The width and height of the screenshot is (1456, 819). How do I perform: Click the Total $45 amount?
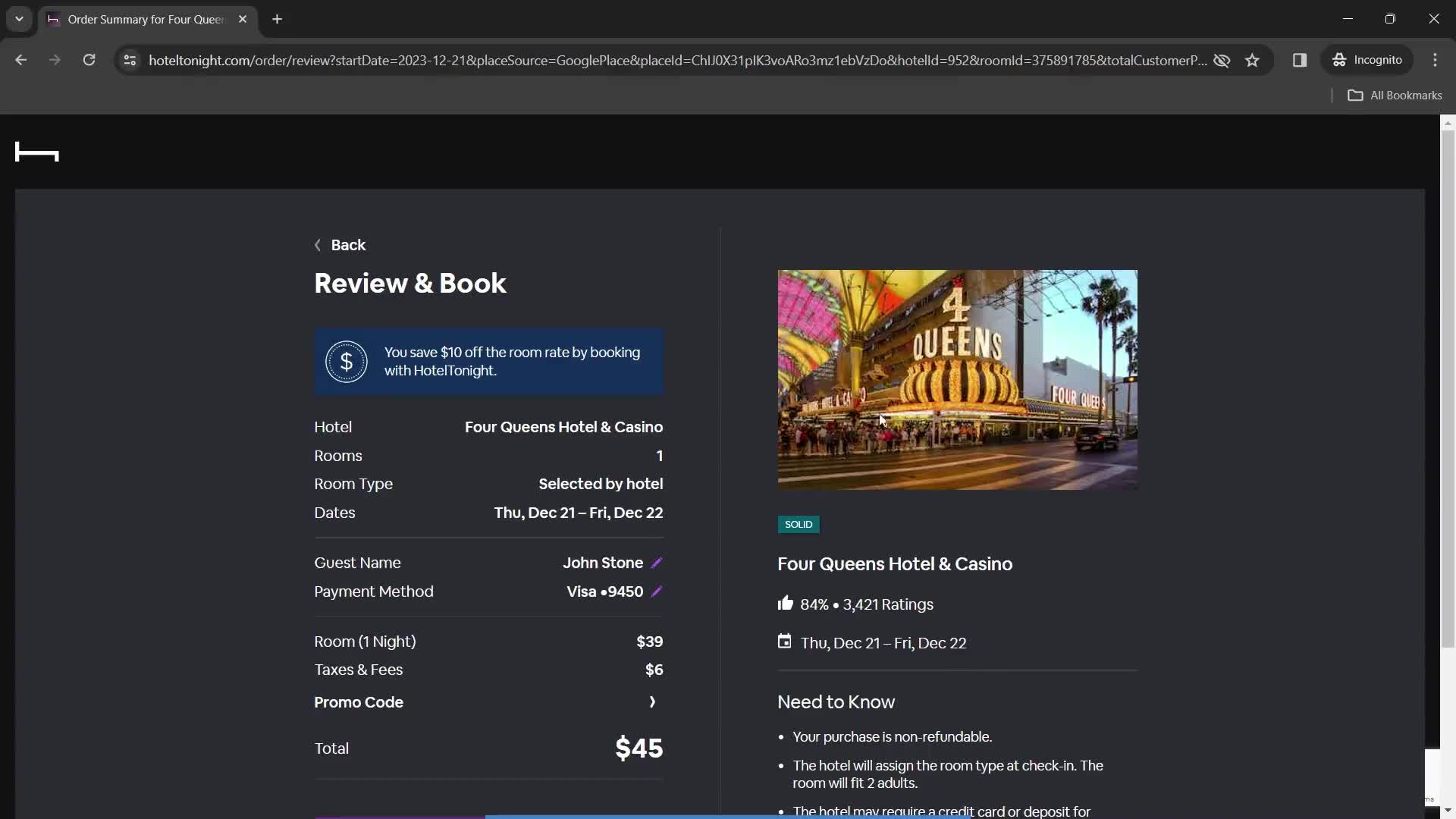tap(639, 748)
